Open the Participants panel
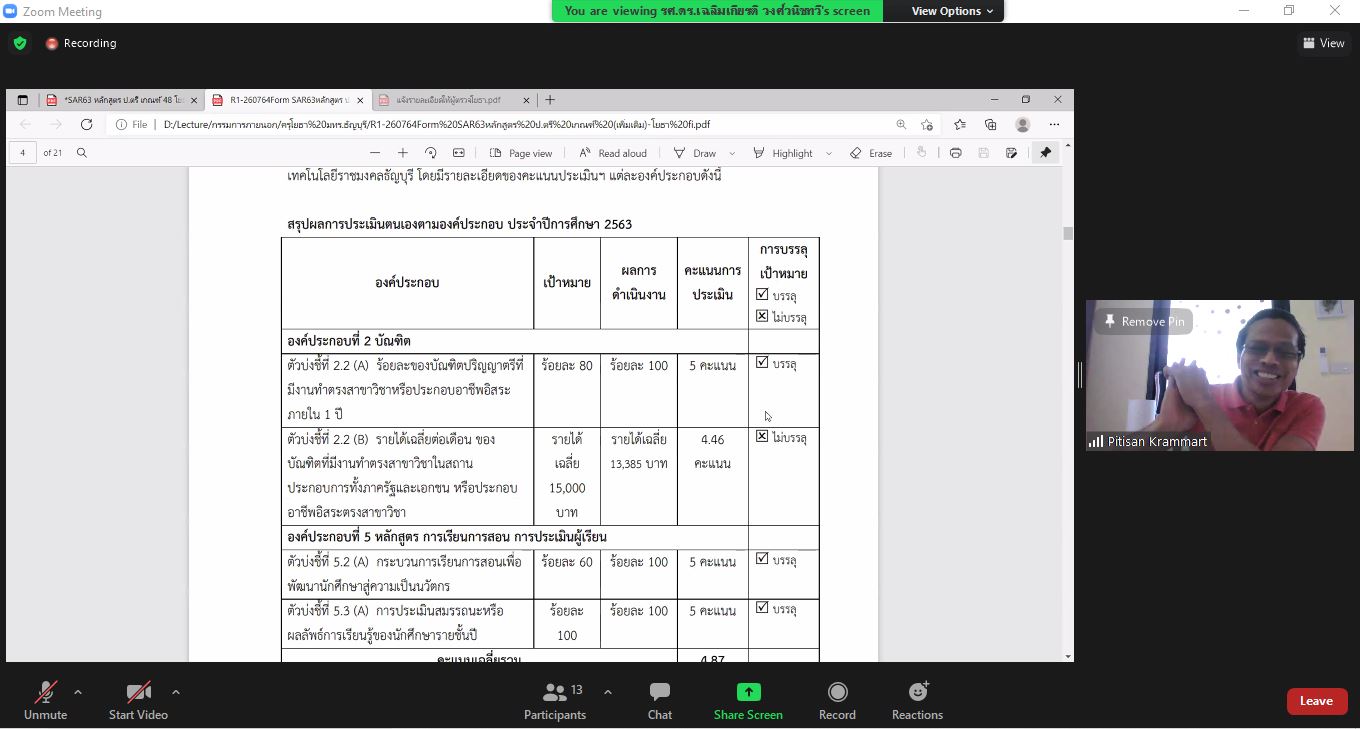Viewport: 1360px width, 729px height. (x=555, y=701)
